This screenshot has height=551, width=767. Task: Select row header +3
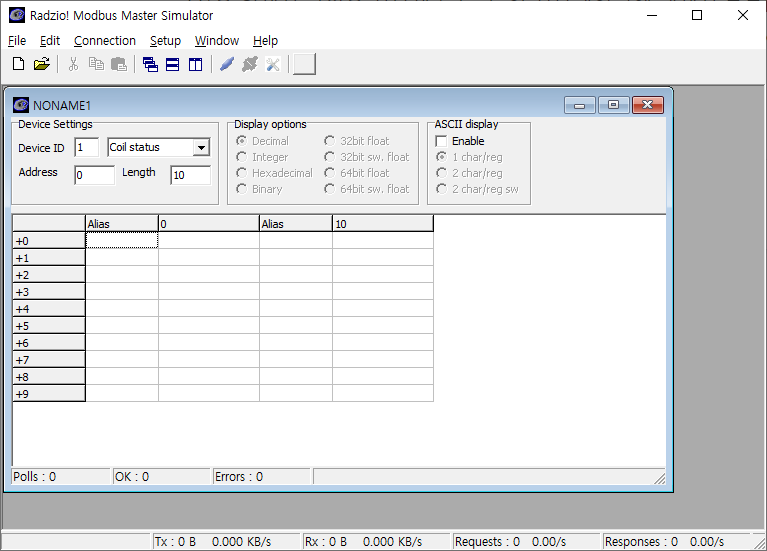click(49, 292)
